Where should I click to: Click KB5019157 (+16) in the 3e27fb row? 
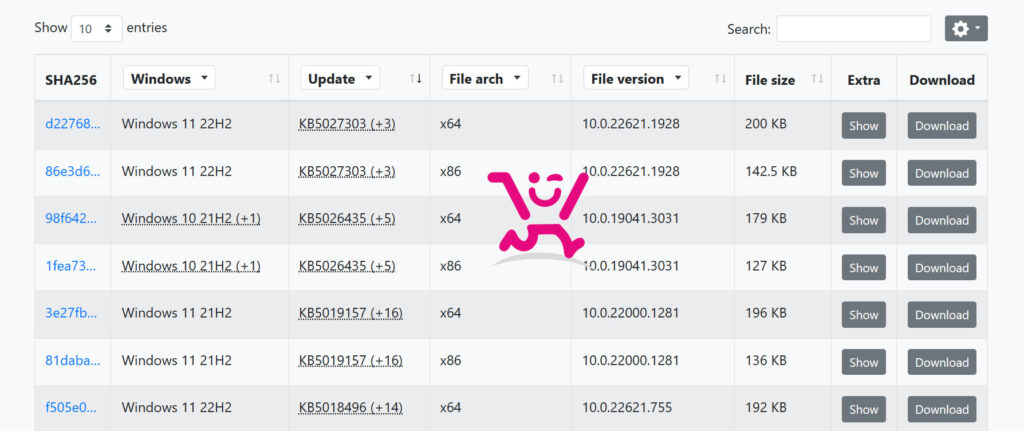click(351, 313)
